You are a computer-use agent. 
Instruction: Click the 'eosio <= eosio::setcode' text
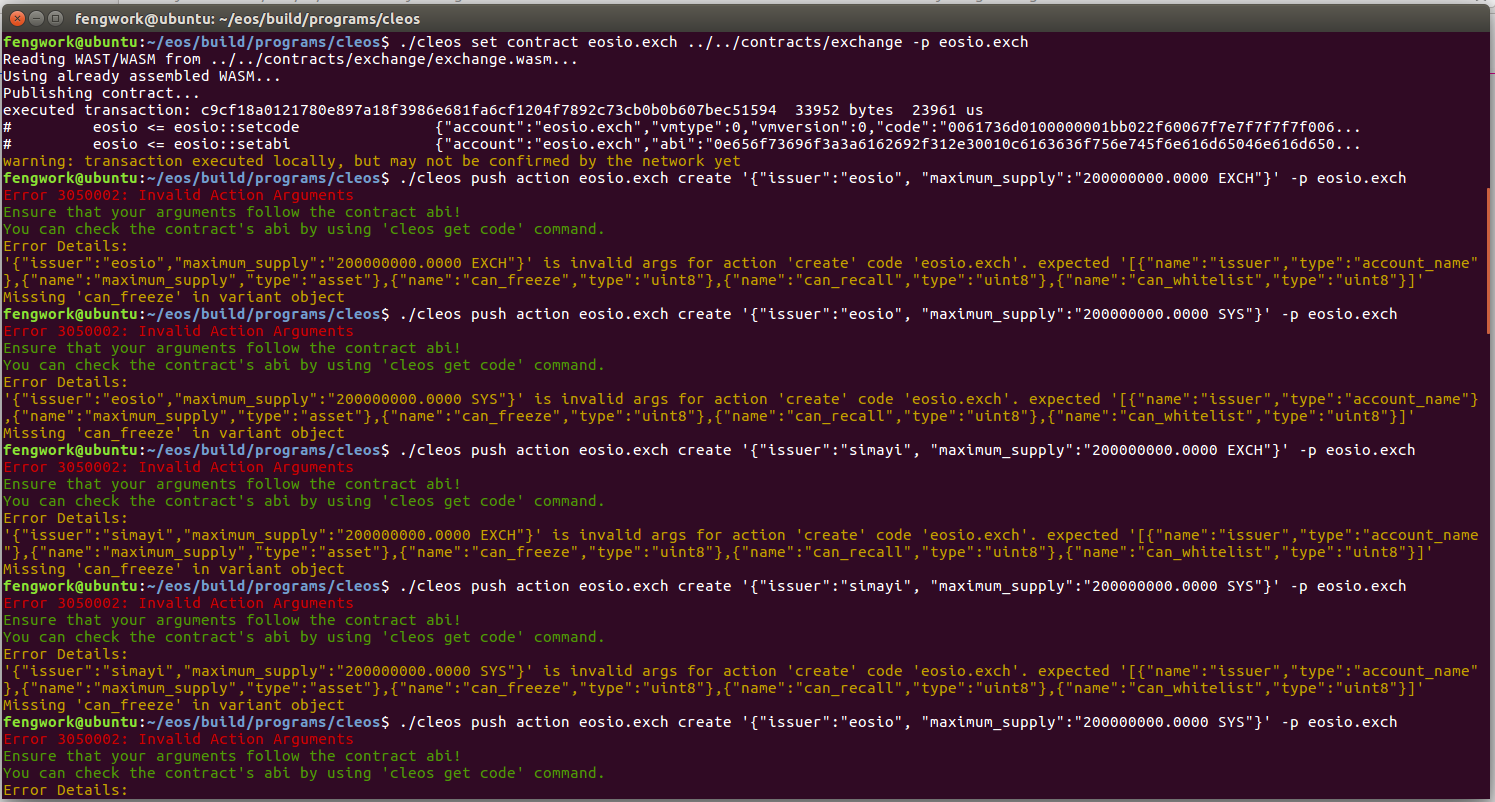click(x=195, y=127)
